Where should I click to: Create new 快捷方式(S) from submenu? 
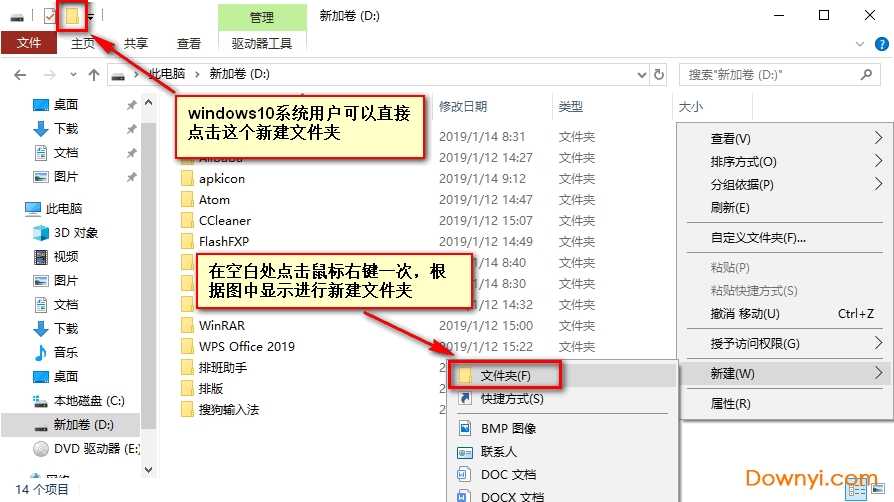[562, 398]
